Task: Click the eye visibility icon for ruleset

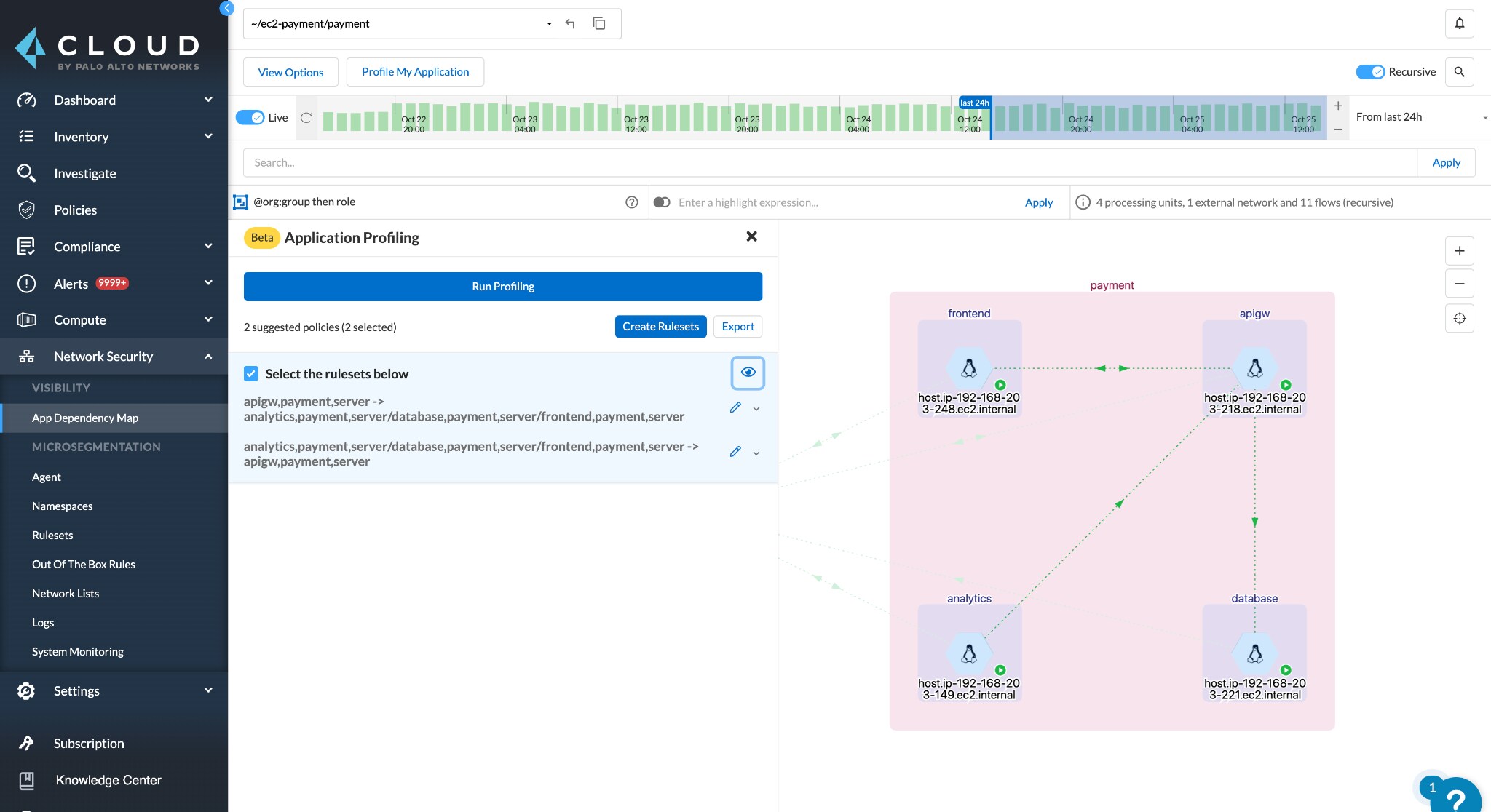Action: click(x=748, y=372)
